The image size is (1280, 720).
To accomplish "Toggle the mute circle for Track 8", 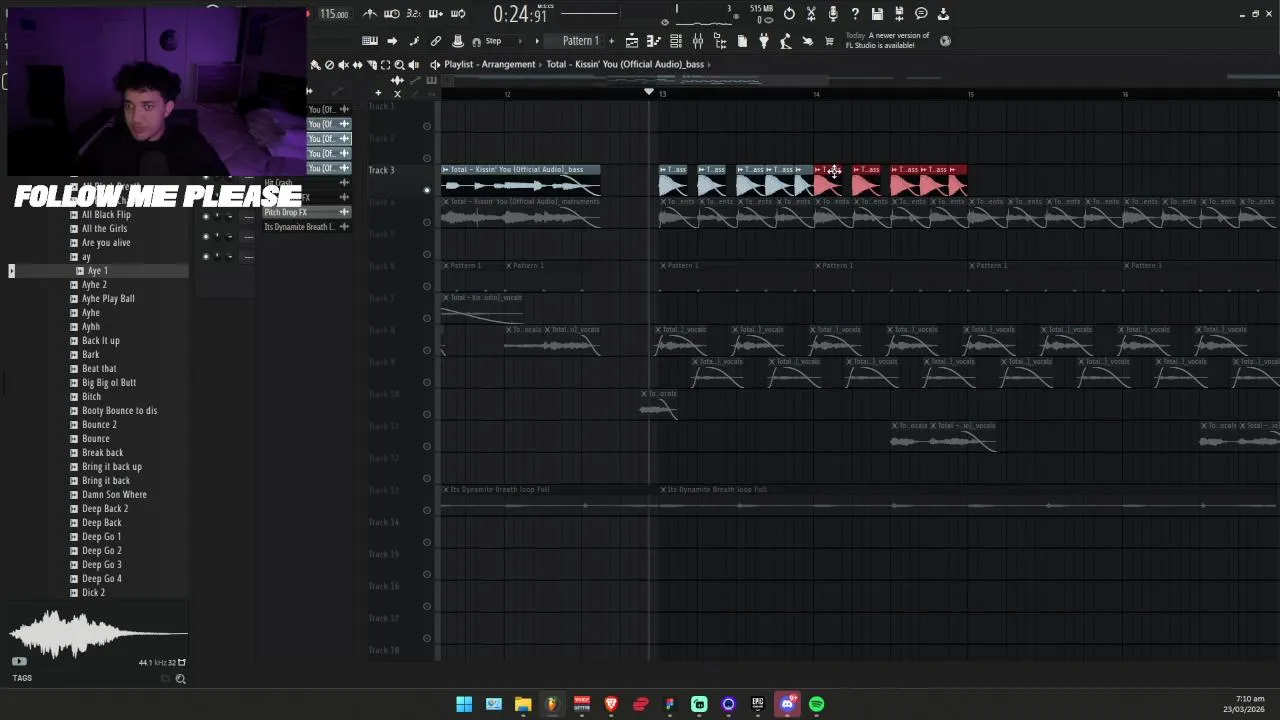I will pyautogui.click(x=427, y=350).
